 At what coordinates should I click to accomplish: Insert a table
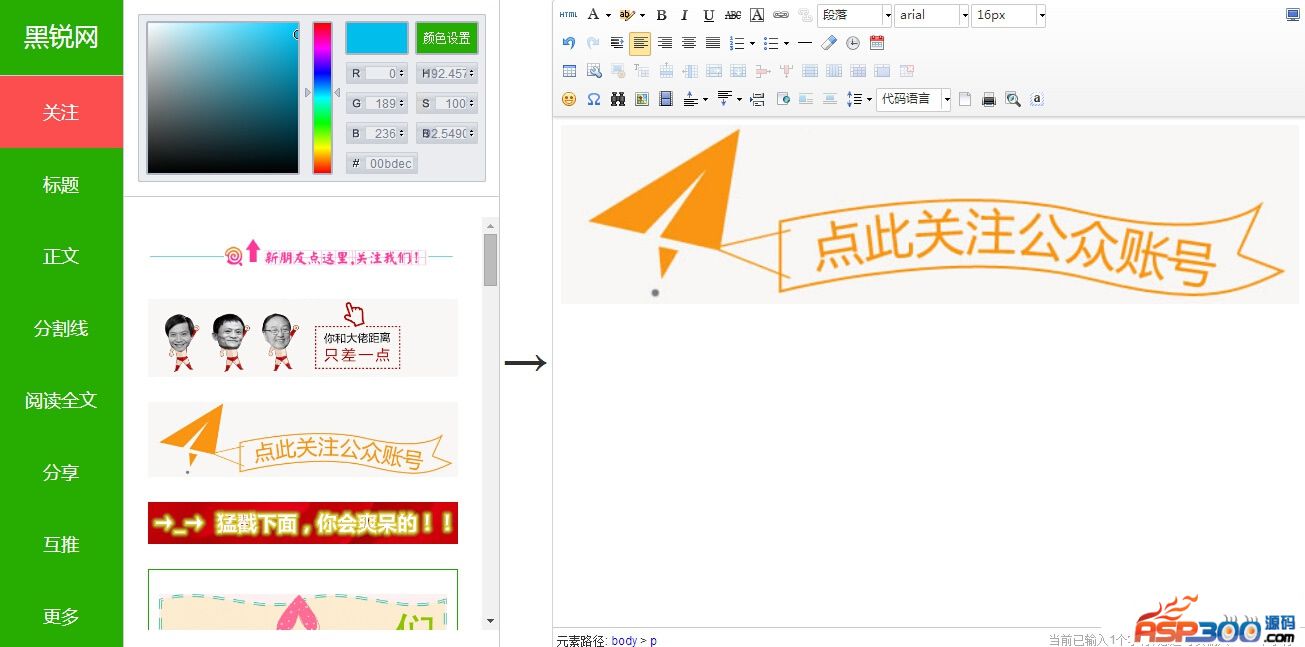[569, 71]
